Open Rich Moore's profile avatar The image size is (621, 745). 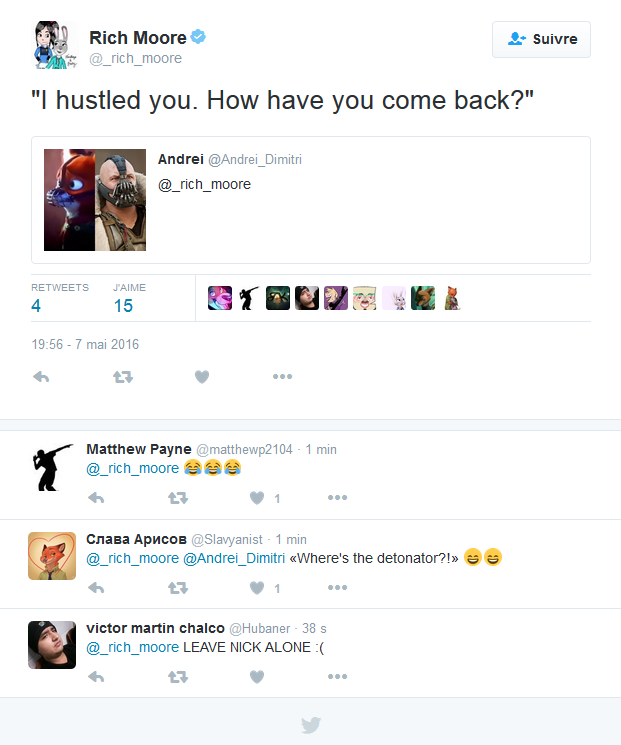(x=55, y=45)
